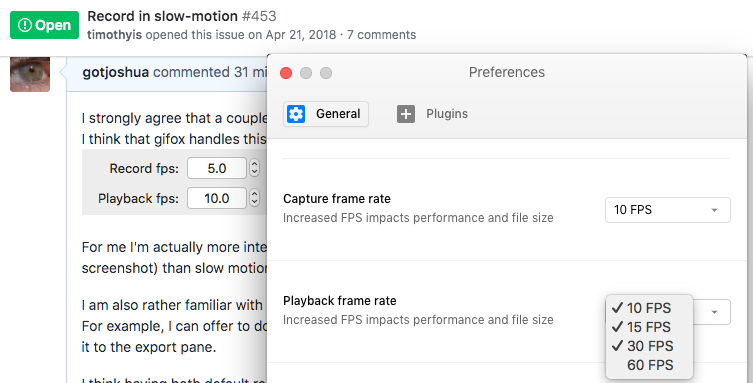
Task: Click the Plugins plus icon
Action: click(x=406, y=114)
